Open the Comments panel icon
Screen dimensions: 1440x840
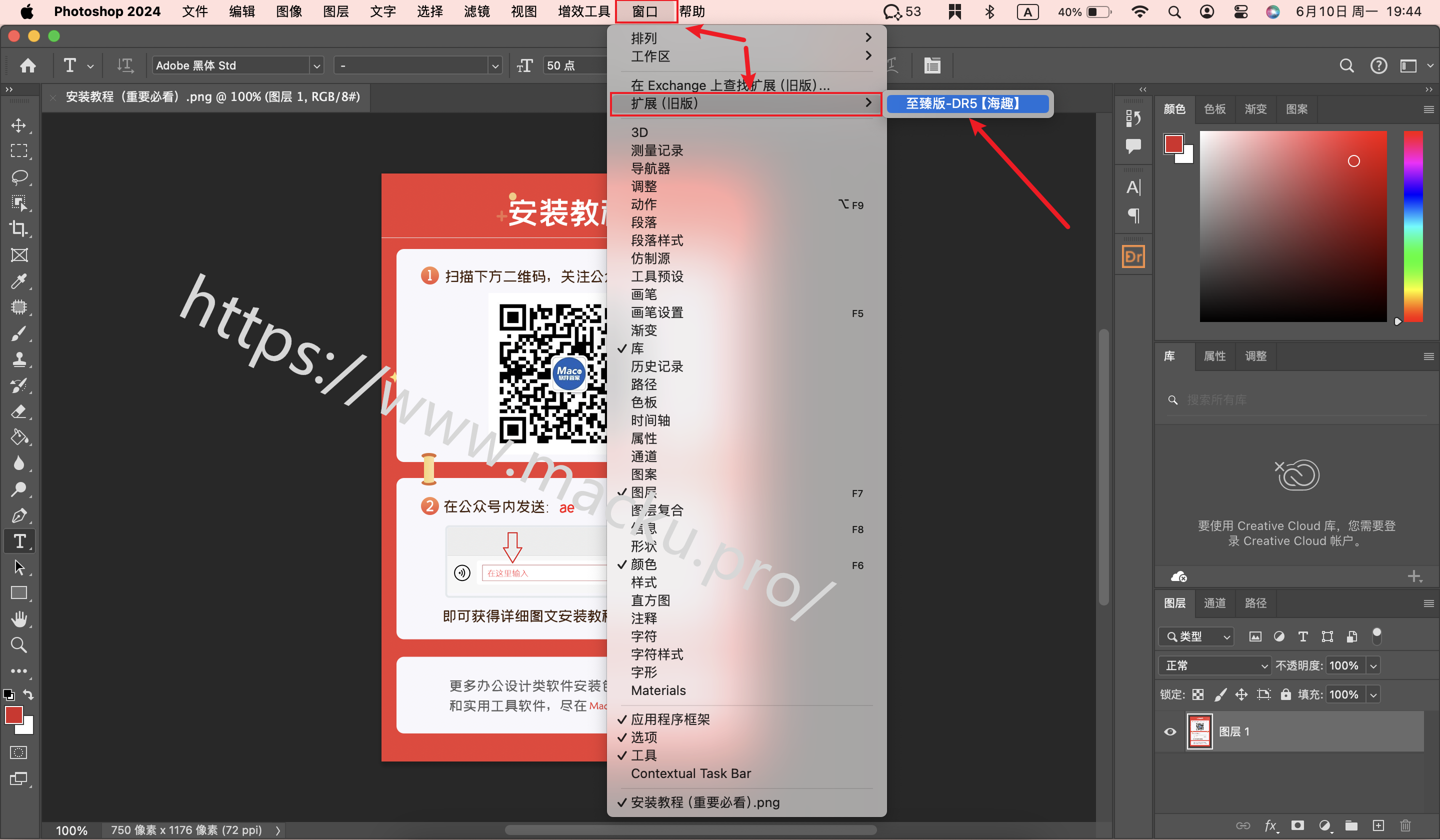(x=1133, y=145)
